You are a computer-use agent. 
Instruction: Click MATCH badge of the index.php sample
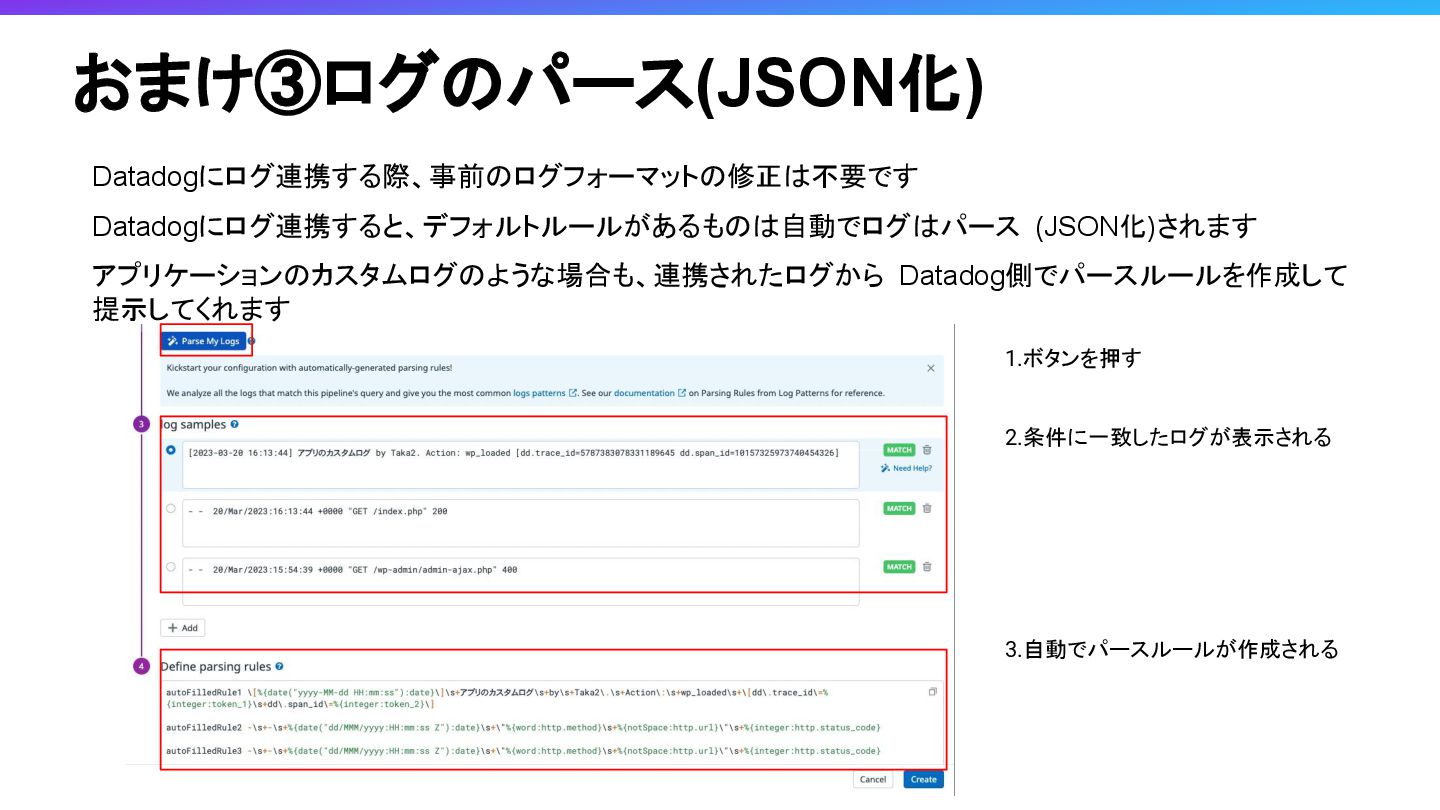point(899,508)
